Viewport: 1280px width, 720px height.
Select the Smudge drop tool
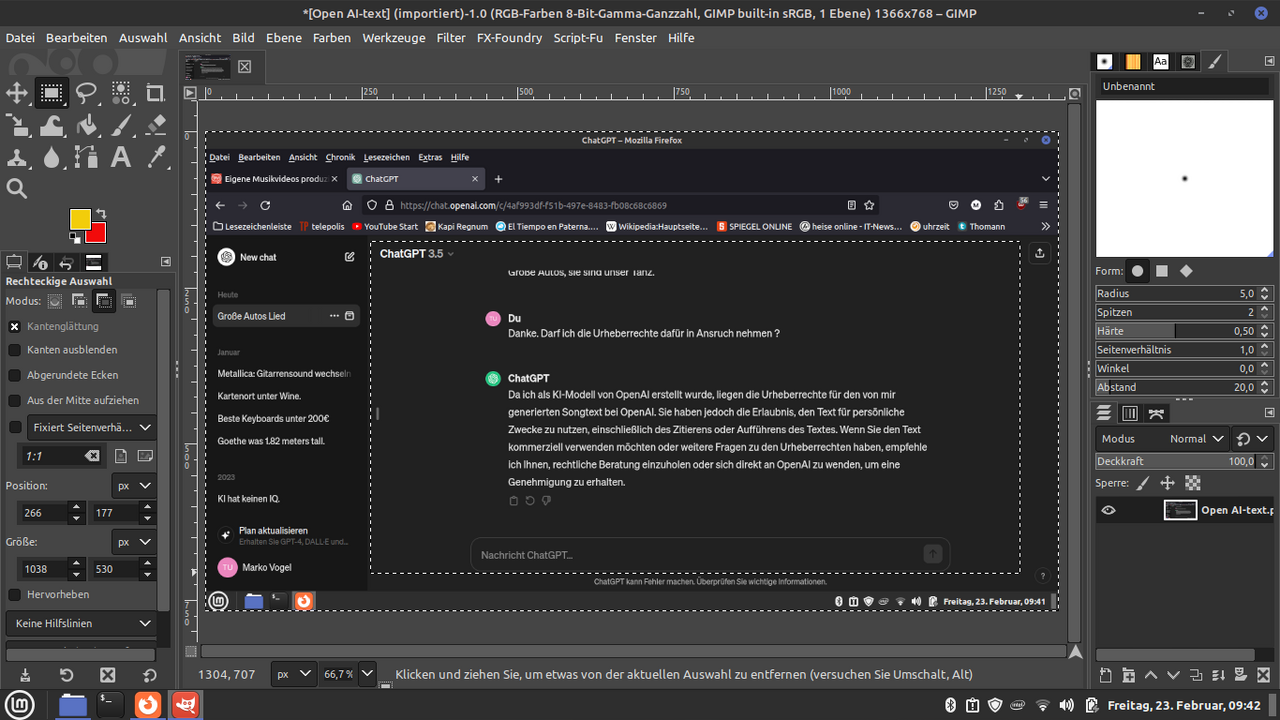pos(51,157)
